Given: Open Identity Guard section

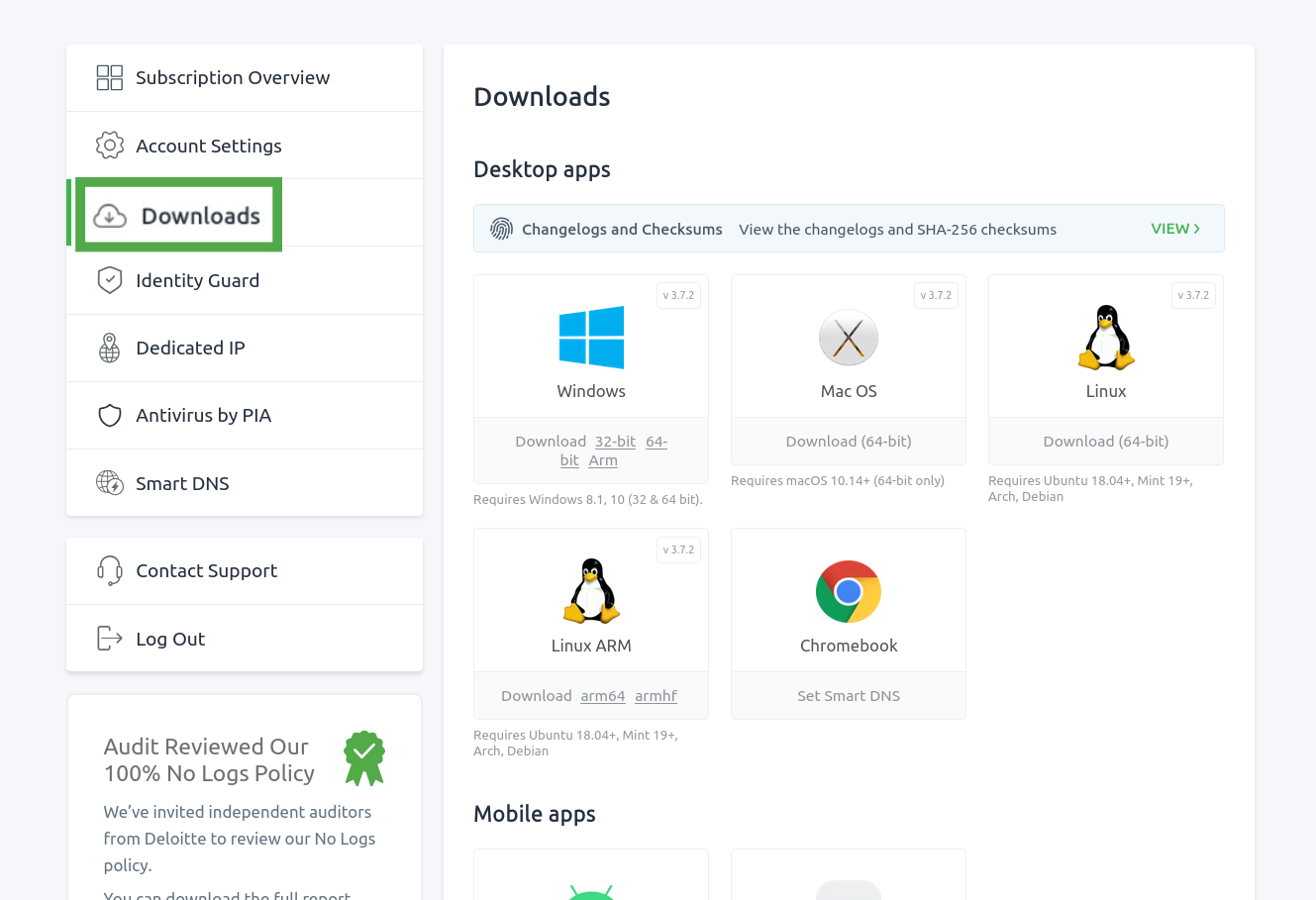Looking at the screenshot, I should pos(245,280).
